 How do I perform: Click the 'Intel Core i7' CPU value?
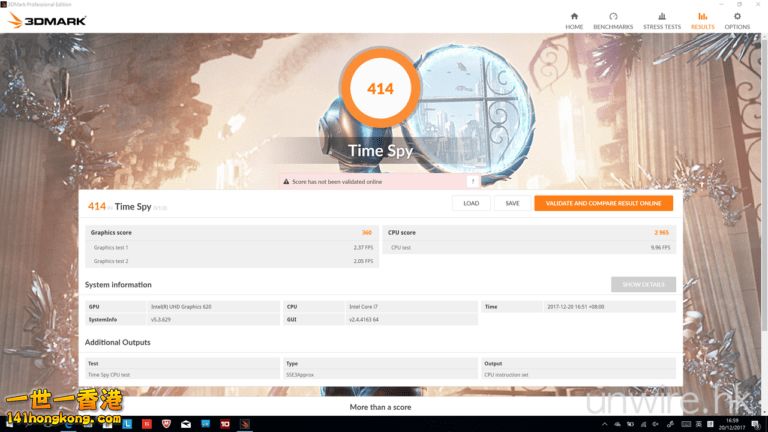click(x=363, y=307)
